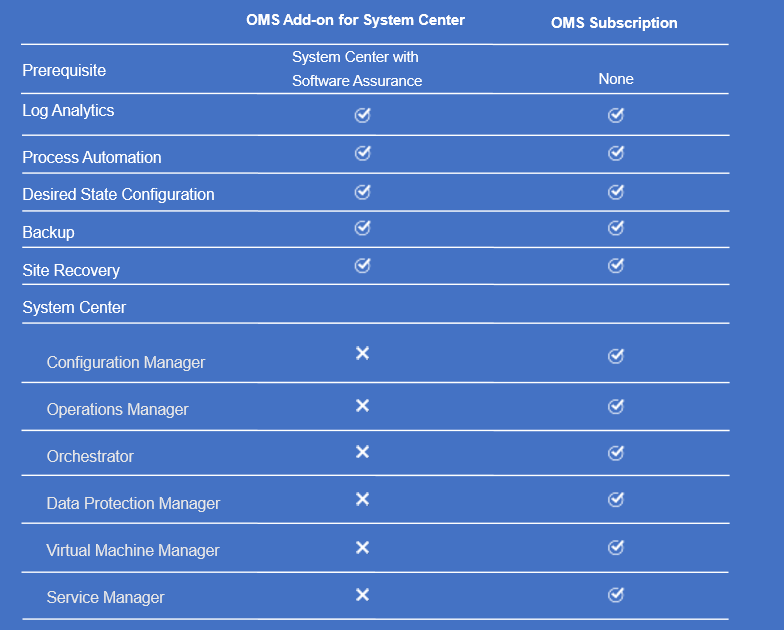Click Service Manager X mark under OMS Add-on
The width and height of the screenshot is (784, 630).
[x=362, y=594]
